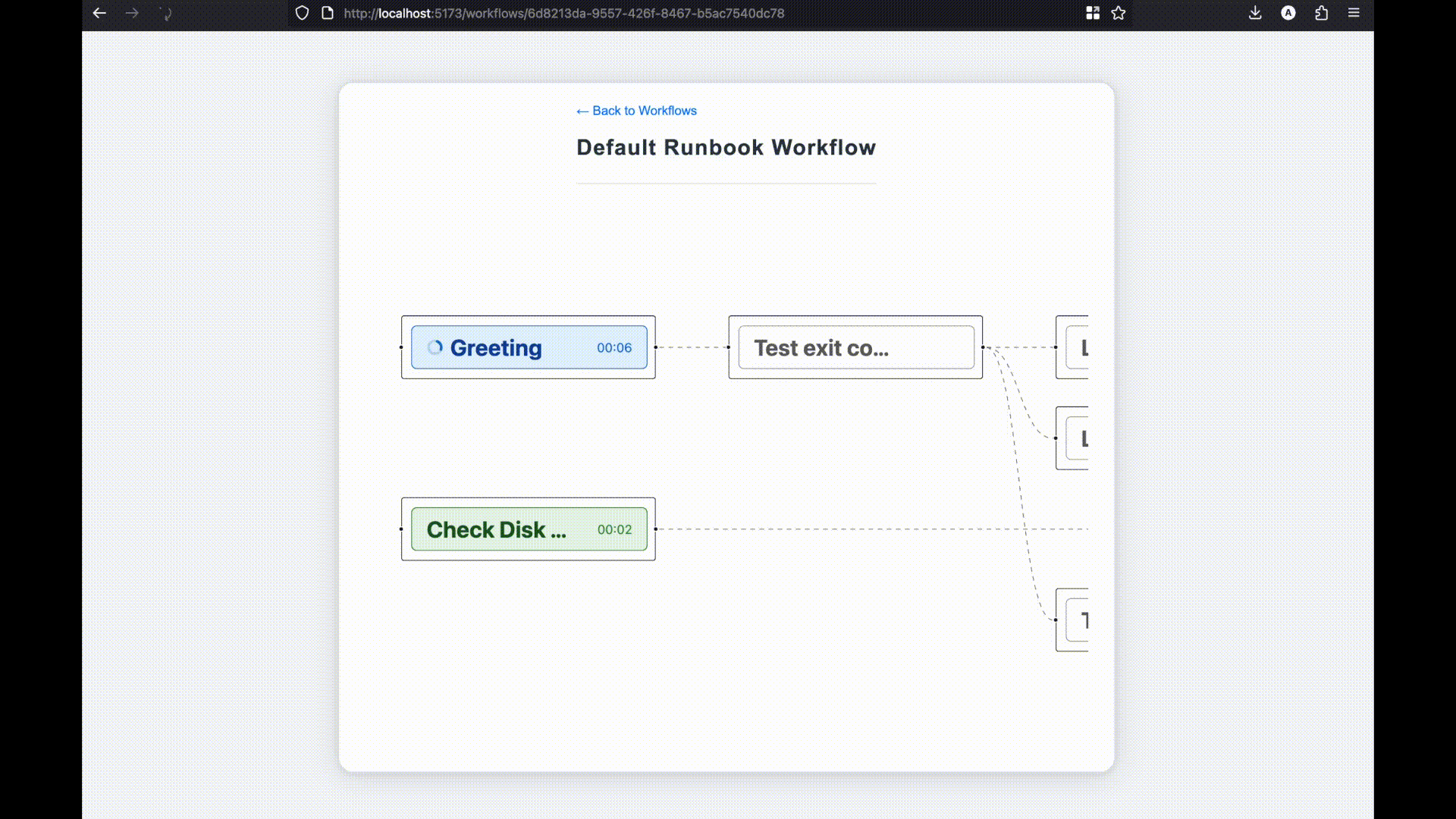Click the Greeting node output handle
Image resolution: width=1456 pixels, height=819 pixels.
coord(656,347)
